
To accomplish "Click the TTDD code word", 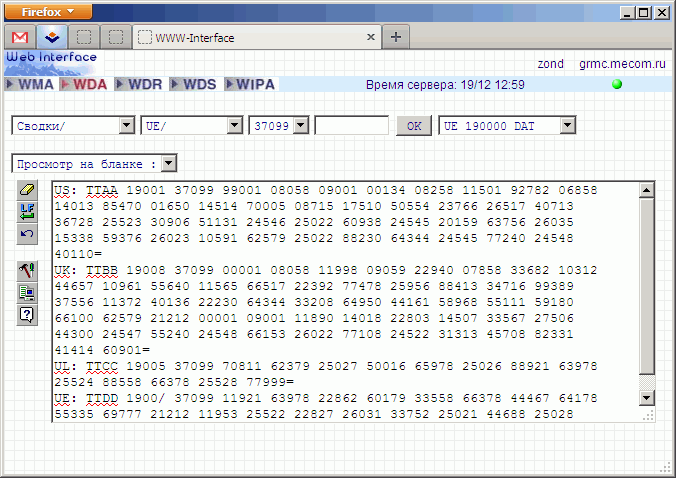I will pos(102,398).
